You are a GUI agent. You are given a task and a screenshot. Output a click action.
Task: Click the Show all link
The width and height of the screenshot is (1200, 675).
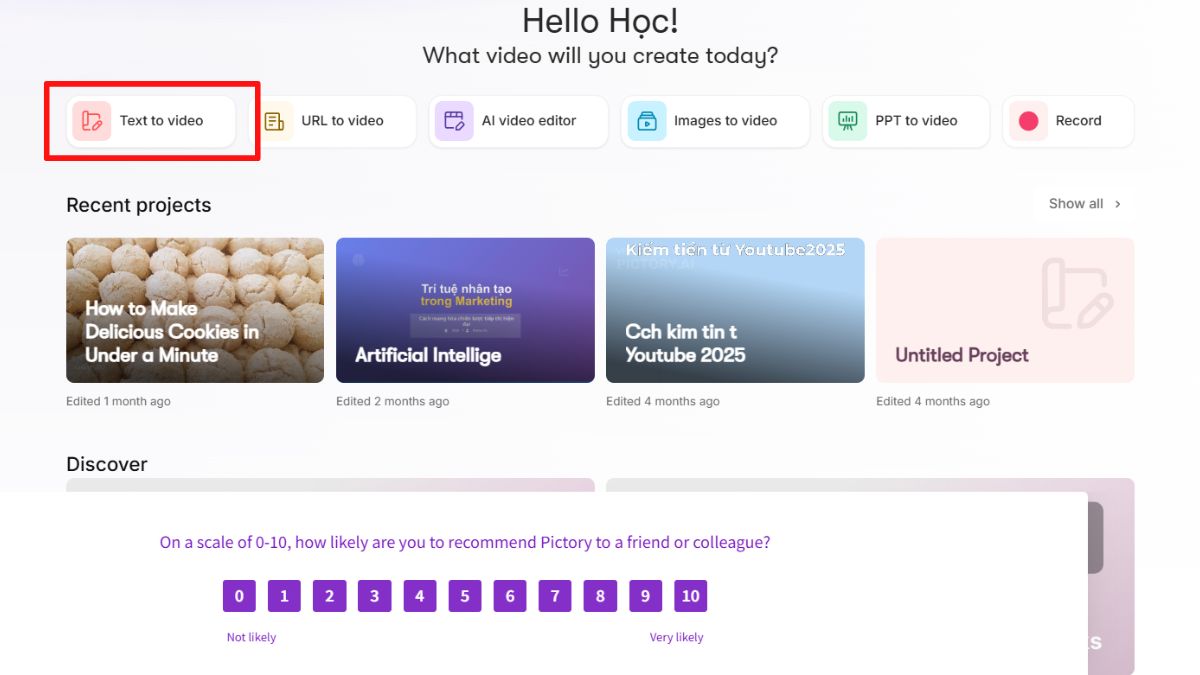(1076, 204)
